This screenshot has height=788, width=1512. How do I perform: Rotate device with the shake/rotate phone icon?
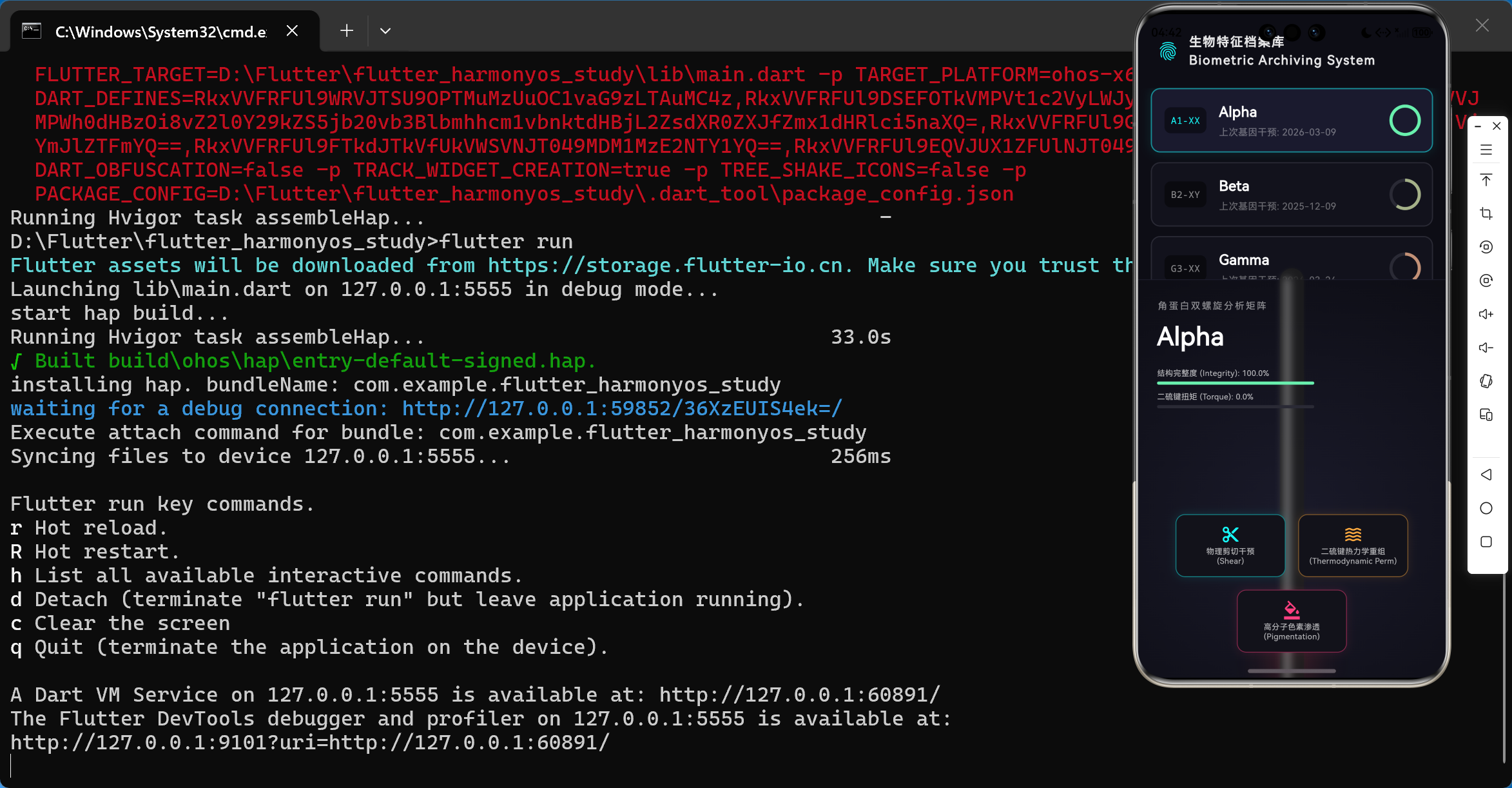(1486, 381)
